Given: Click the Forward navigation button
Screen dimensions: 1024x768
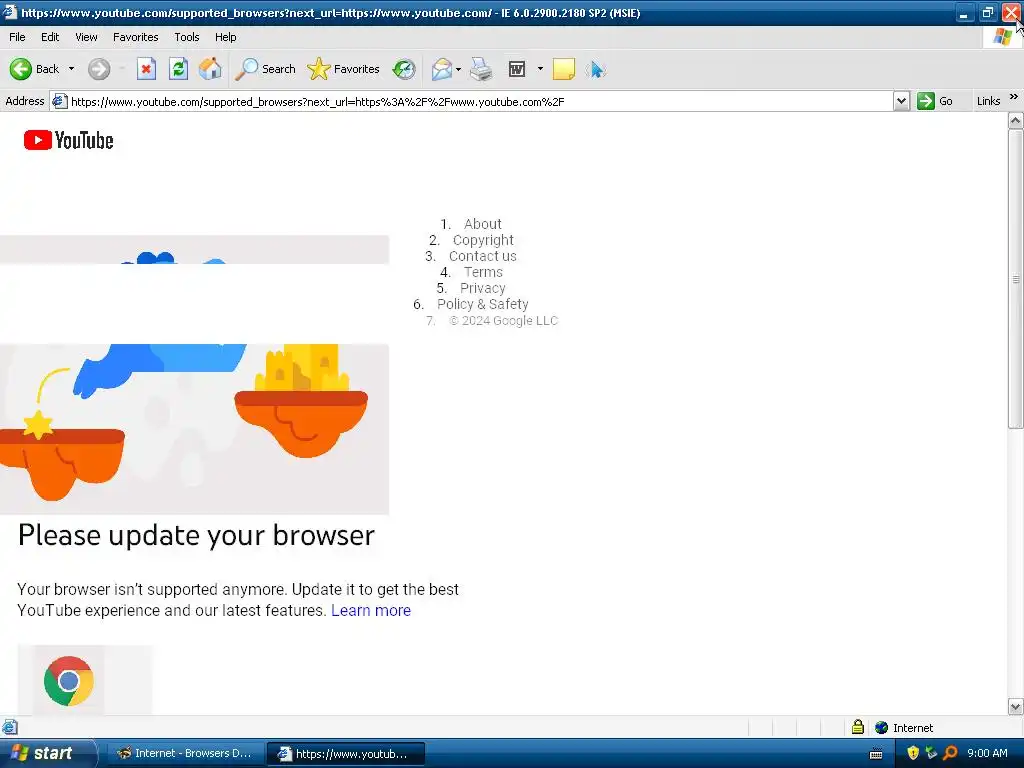Looking at the screenshot, I should click(x=99, y=69).
